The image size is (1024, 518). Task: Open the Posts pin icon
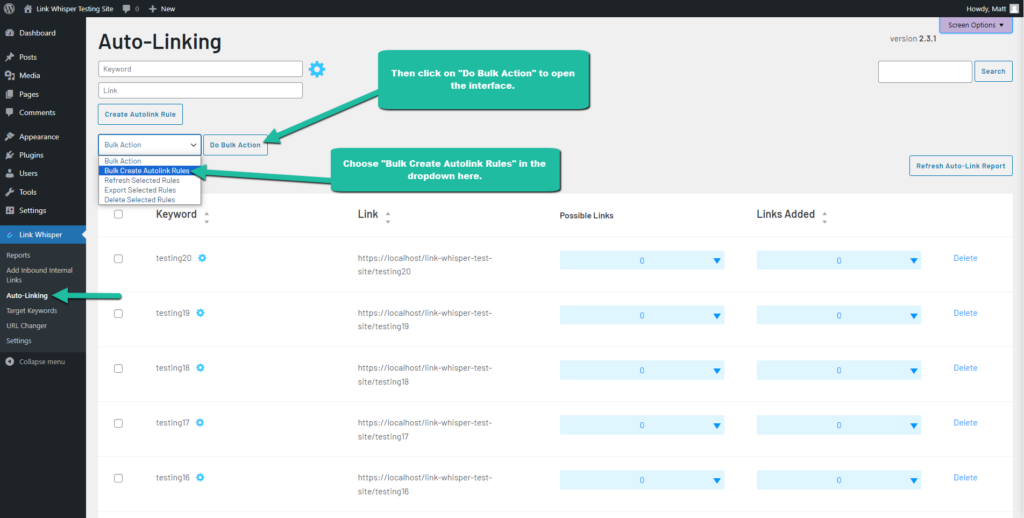(x=10, y=57)
